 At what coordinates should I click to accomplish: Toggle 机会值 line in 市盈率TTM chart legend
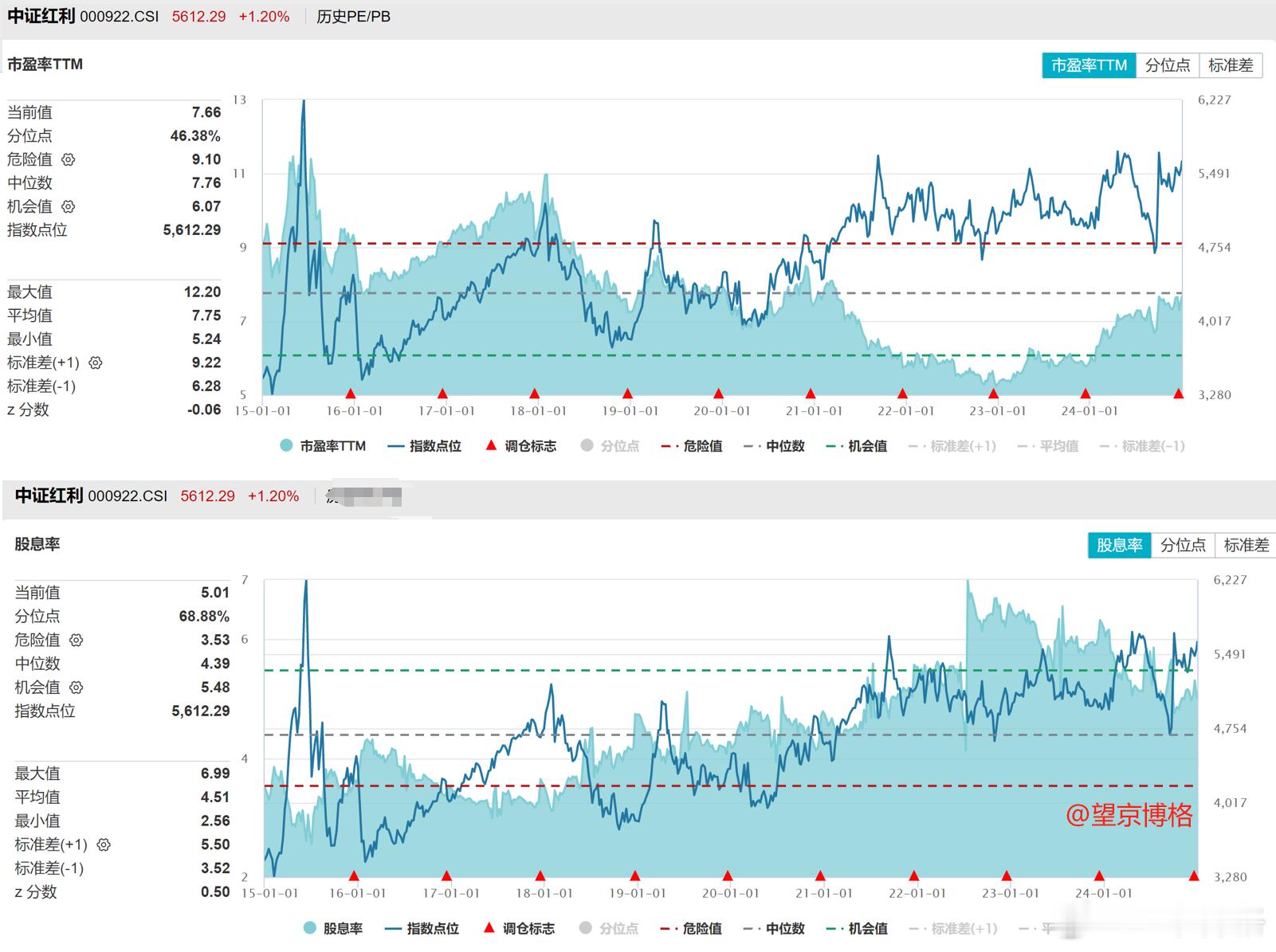857,446
